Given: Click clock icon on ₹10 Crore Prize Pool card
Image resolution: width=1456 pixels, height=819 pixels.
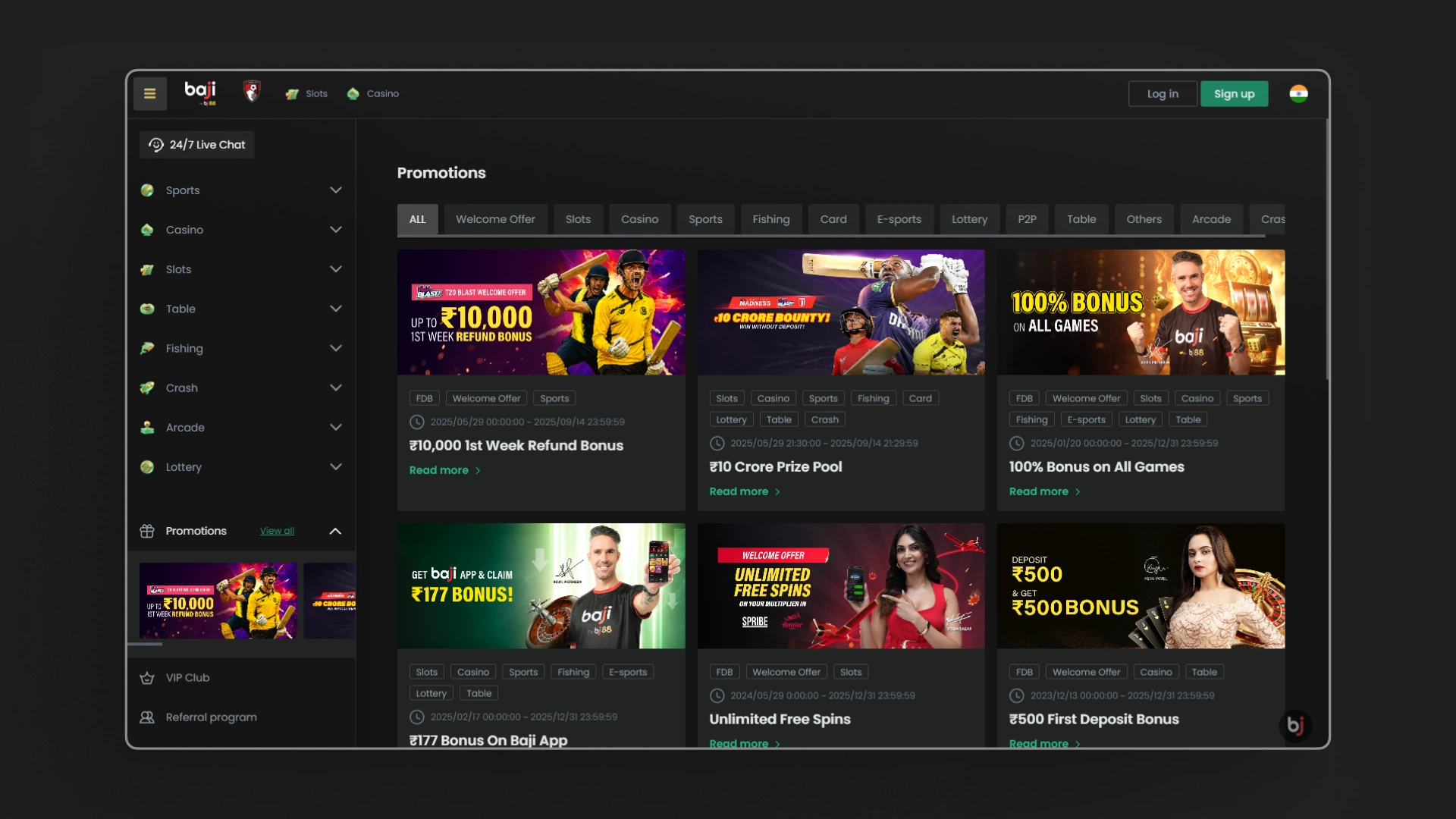Looking at the screenshot, I should point(717,444).
